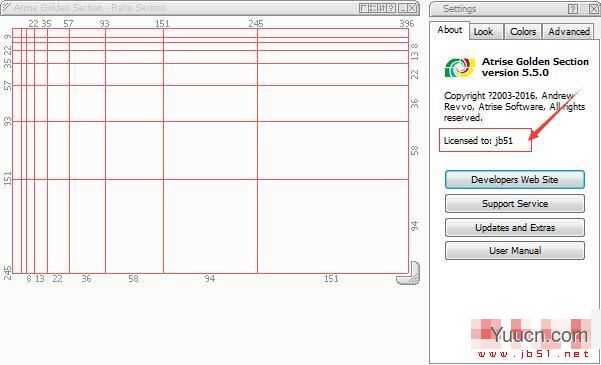Click the corner-shaped first icon in Ratio Section title bar

pyautogui.click(x=363, y=8)
